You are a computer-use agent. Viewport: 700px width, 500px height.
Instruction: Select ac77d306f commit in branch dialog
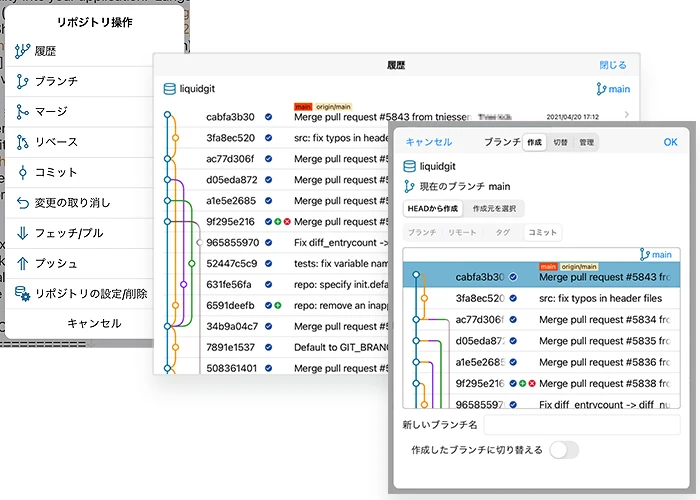pos(542,320)
